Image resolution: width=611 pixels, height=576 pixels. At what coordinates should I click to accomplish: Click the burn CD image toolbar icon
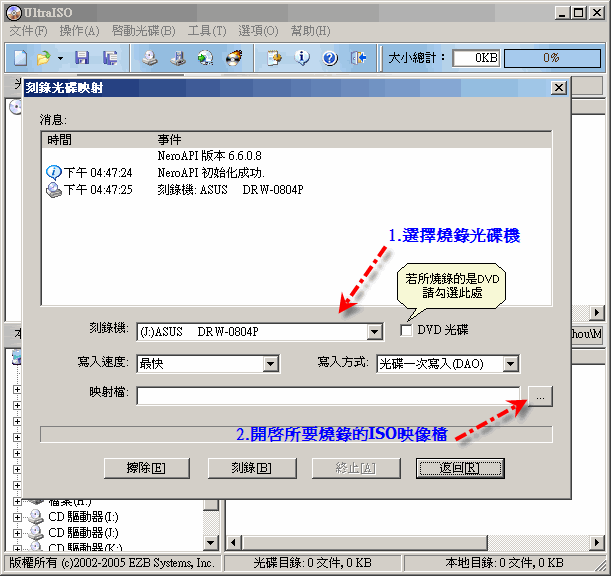pyautogui.click(x=234, y=58)
